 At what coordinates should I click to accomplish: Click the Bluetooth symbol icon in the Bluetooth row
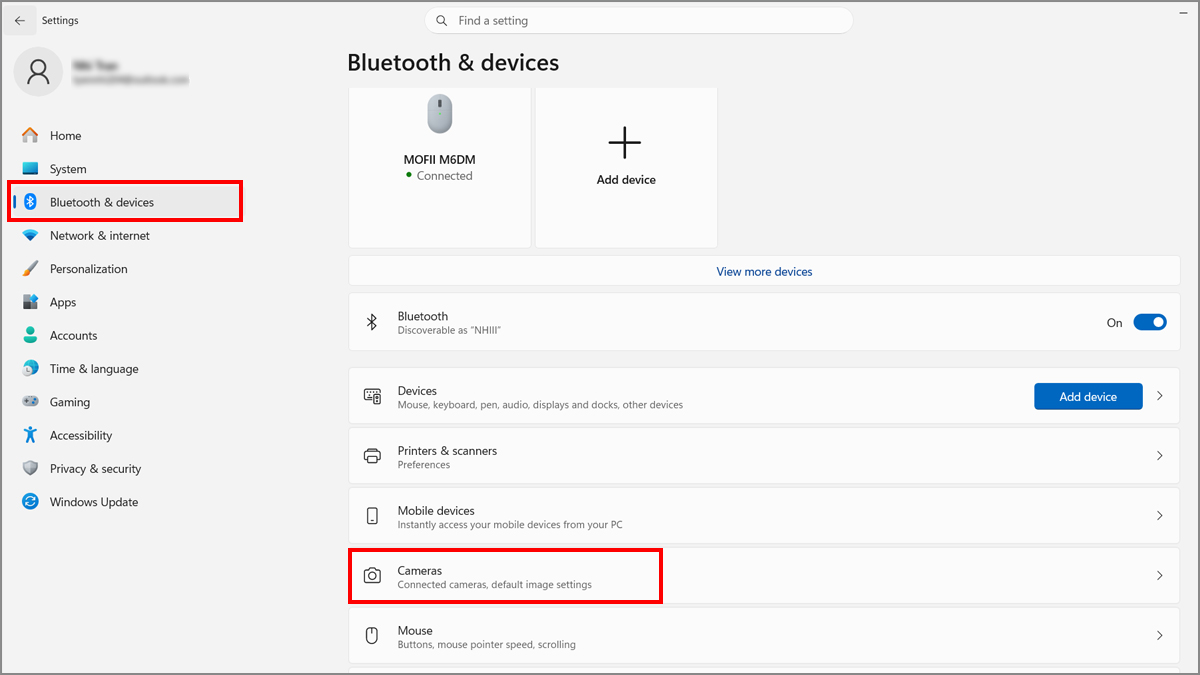(372, 322)
